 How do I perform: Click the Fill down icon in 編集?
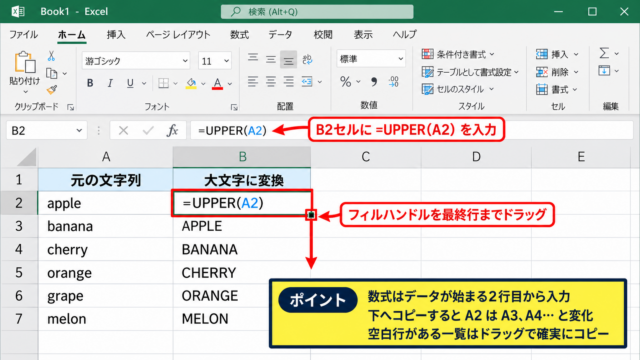point(604,71)
